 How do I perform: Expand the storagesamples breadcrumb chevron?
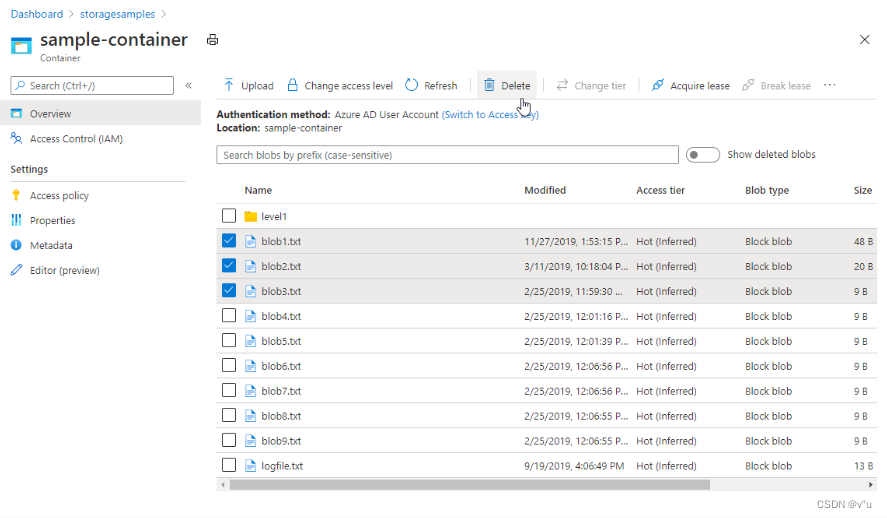[x=163, y=14]
